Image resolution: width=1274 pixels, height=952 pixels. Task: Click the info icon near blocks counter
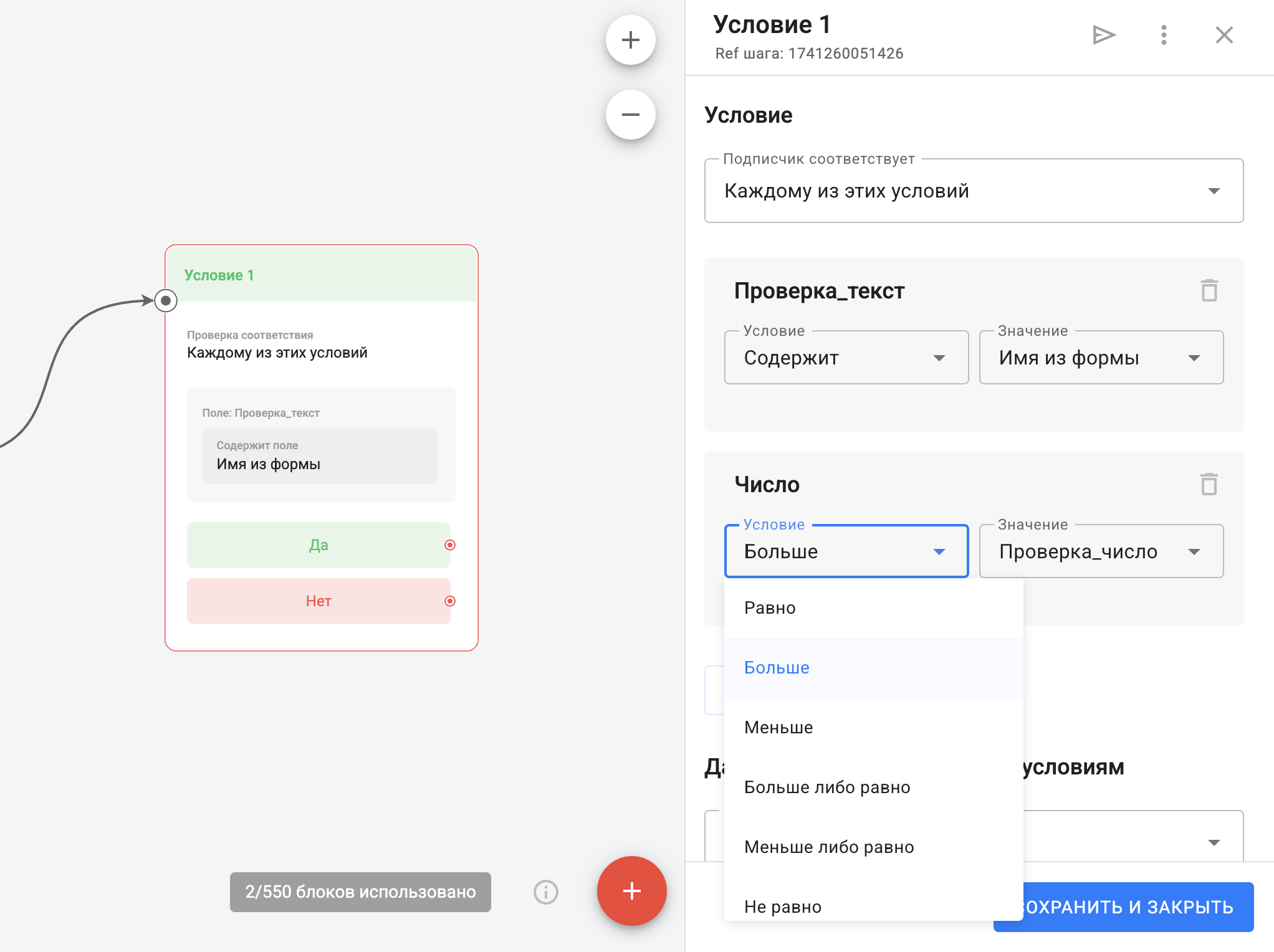pos(545,892)
